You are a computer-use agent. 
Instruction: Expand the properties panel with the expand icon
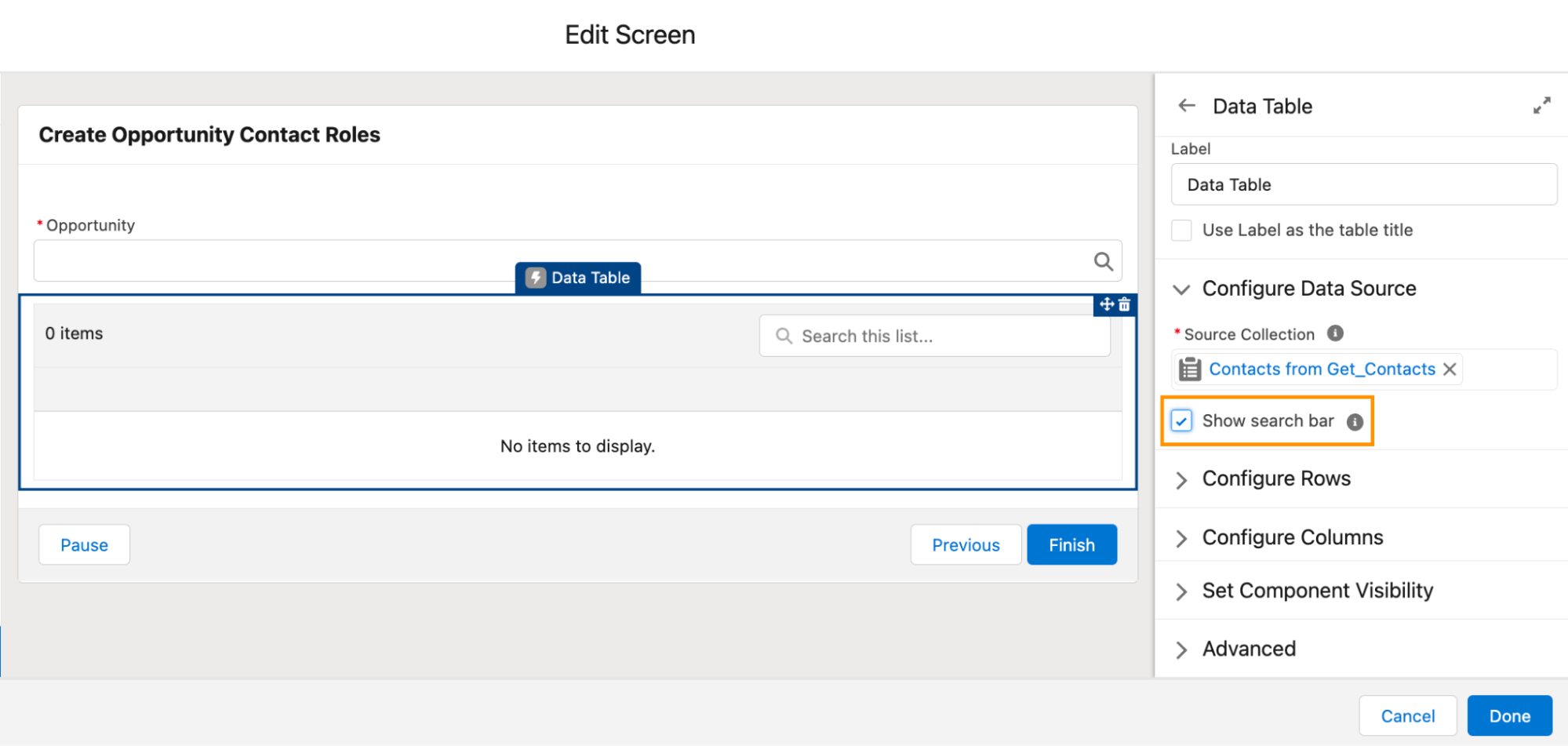coord(1541,106)
